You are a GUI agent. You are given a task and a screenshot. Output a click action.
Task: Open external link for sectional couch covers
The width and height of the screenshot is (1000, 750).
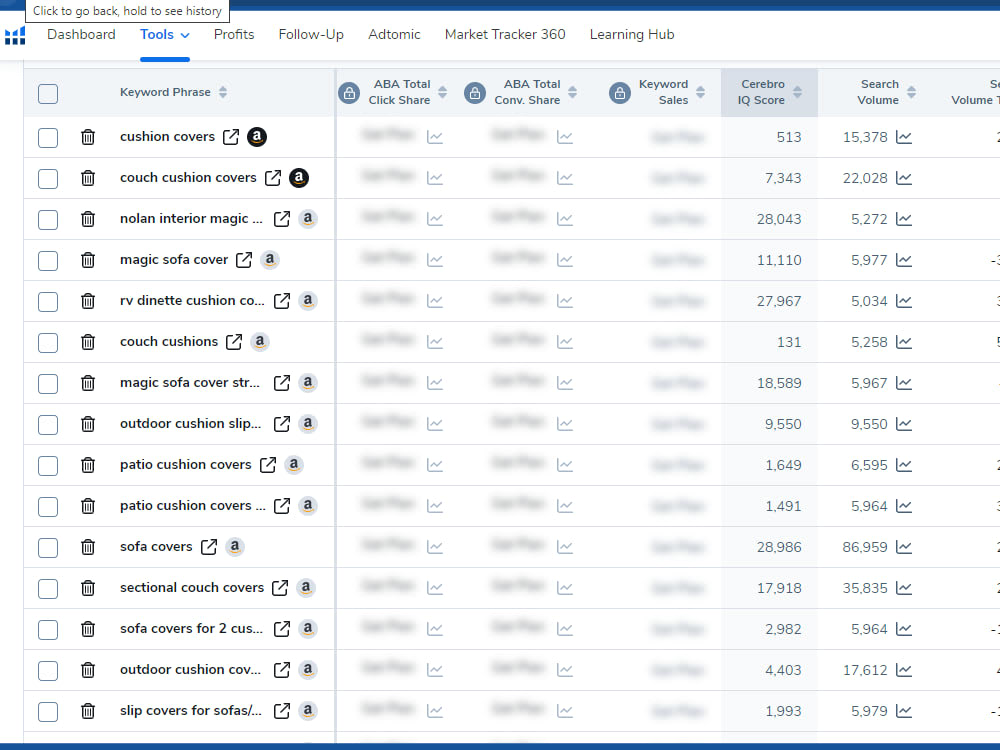point(280,588)
